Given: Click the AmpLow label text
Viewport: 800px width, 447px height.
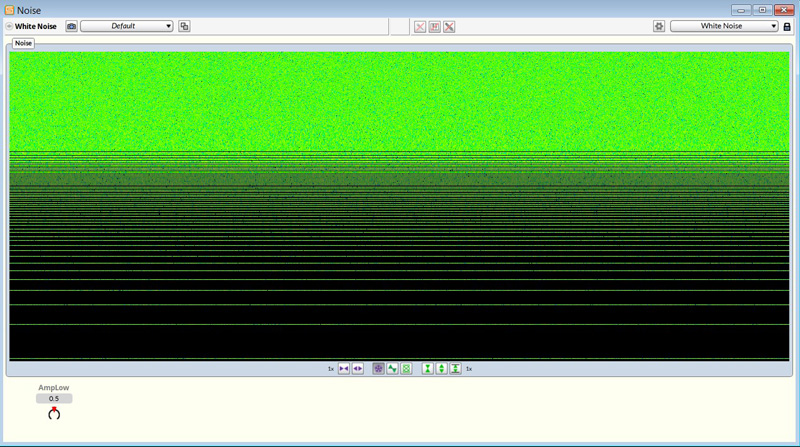Looking at the screenshot, I should coord(54,388).
